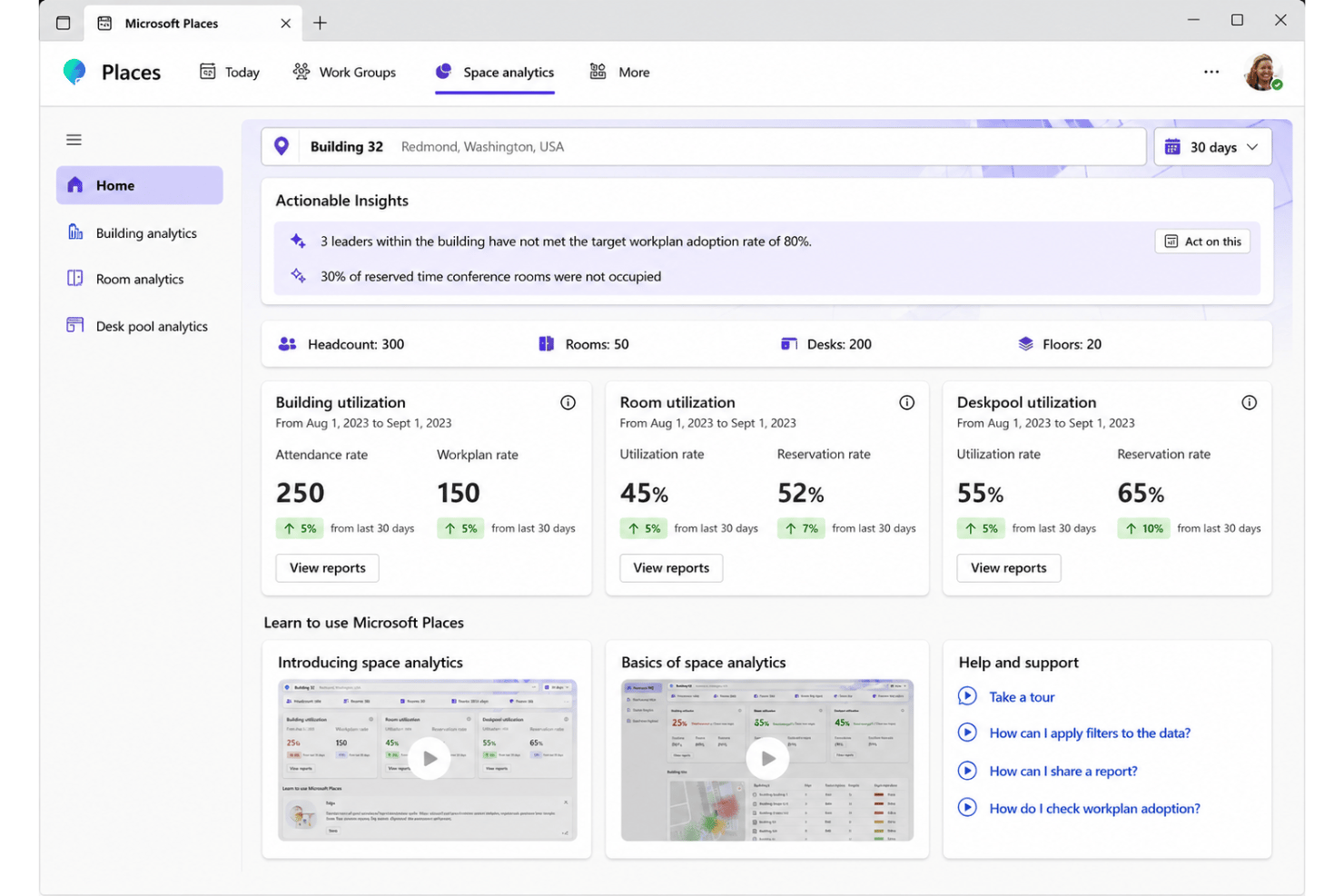The width and height of the screenshot is (1344, 896).
Task: Click the 7% increase badge
Action: pos(801,528)
